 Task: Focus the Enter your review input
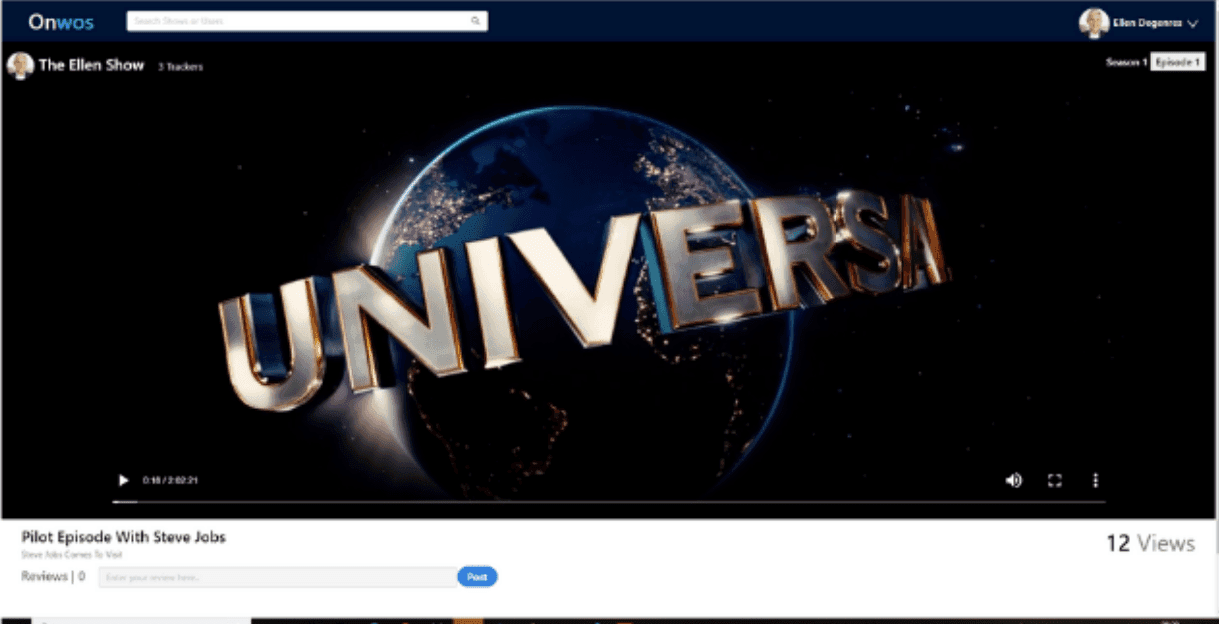coord(278,577)
